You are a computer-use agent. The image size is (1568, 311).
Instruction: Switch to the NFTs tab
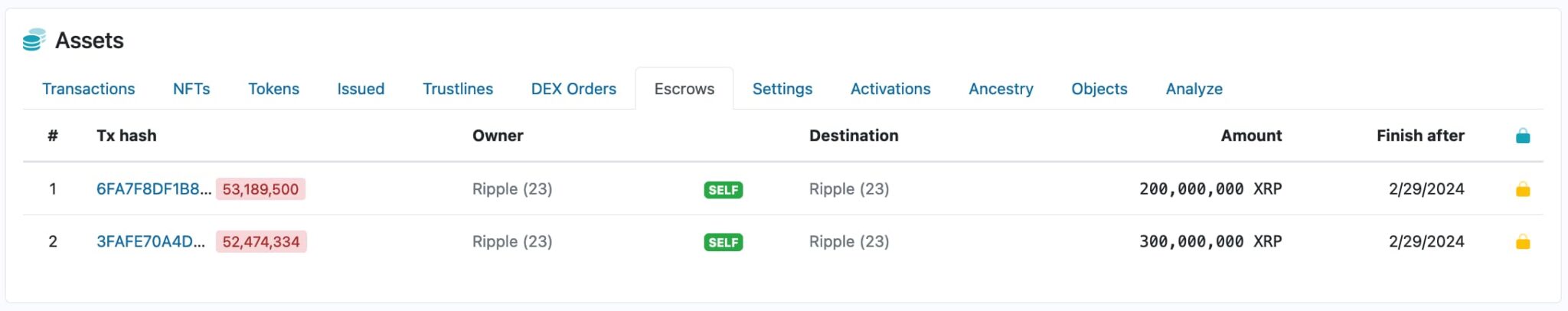(x=191, y=89)
